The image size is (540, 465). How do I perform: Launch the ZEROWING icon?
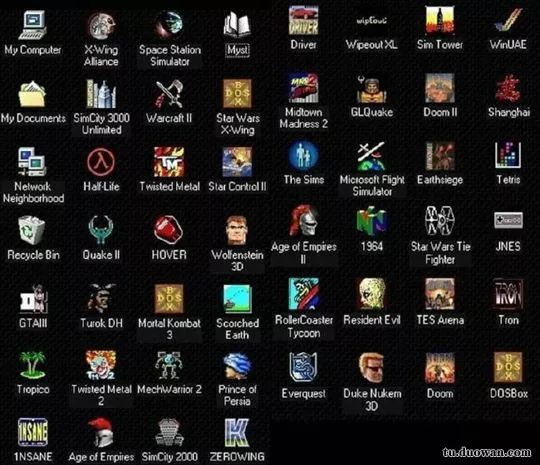point(237,432)
